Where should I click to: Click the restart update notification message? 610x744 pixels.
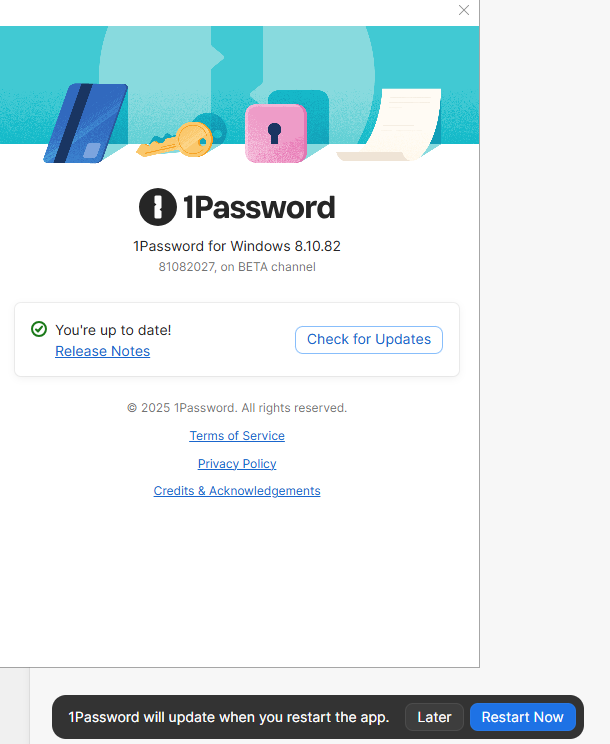pos(228,717)
